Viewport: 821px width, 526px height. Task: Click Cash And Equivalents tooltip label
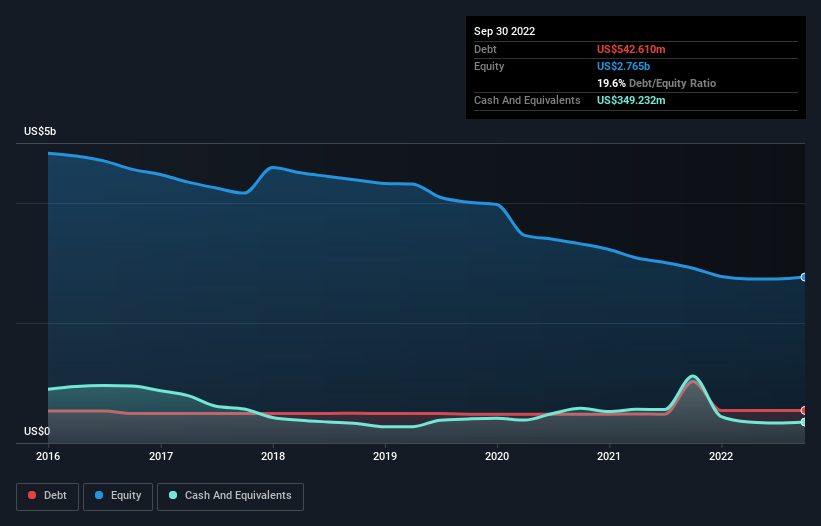click(x=527, y=100)
